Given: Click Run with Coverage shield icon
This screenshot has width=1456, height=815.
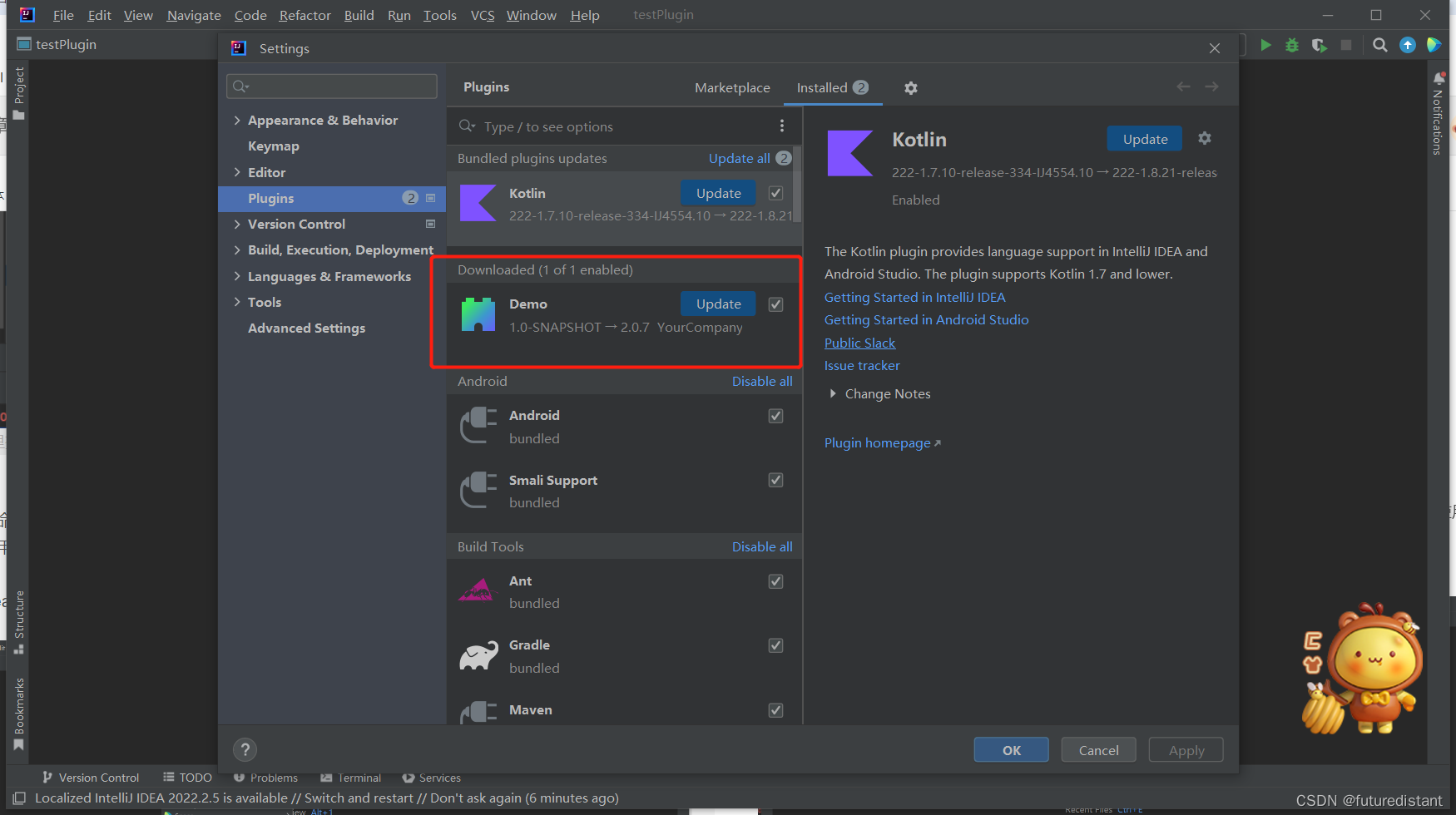Looking at the screenshot, I should [1319, 45].
